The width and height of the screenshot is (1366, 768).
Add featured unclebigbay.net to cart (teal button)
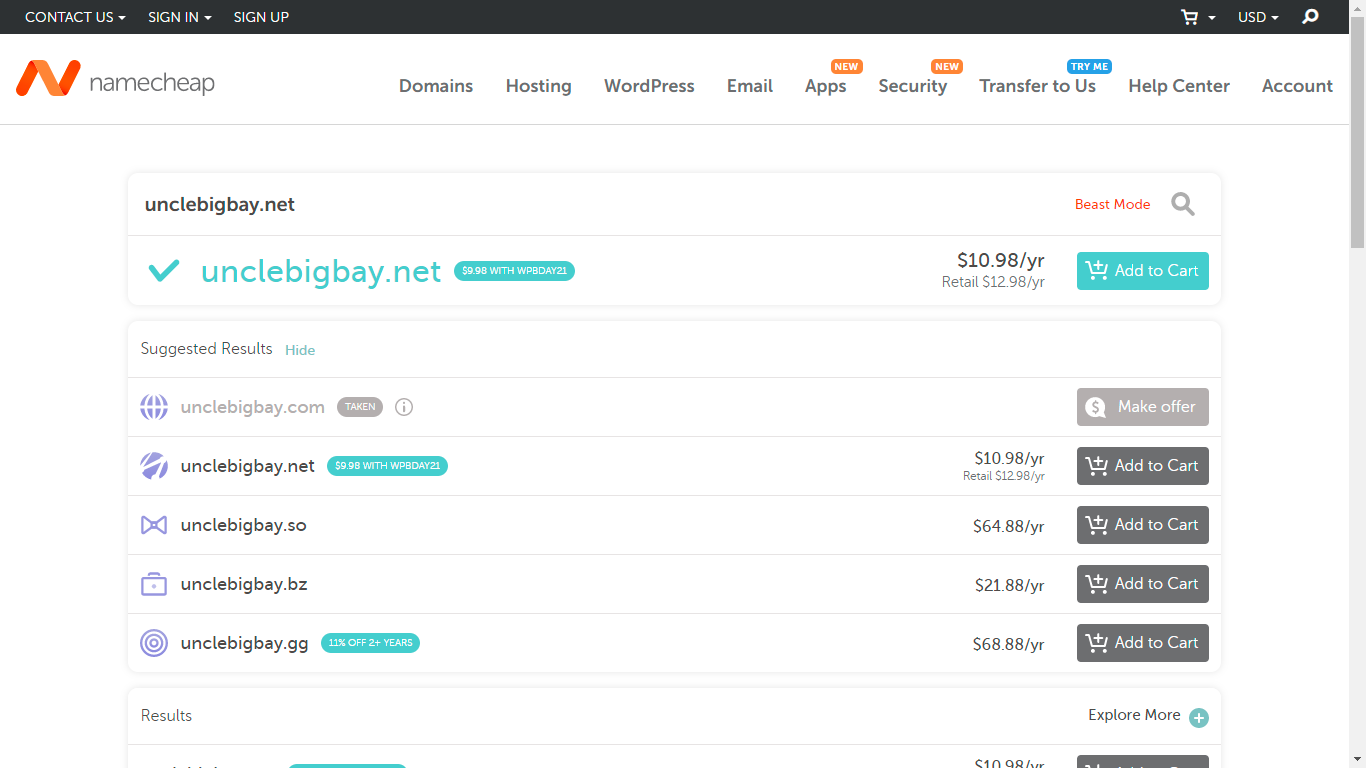(1143, 271)
